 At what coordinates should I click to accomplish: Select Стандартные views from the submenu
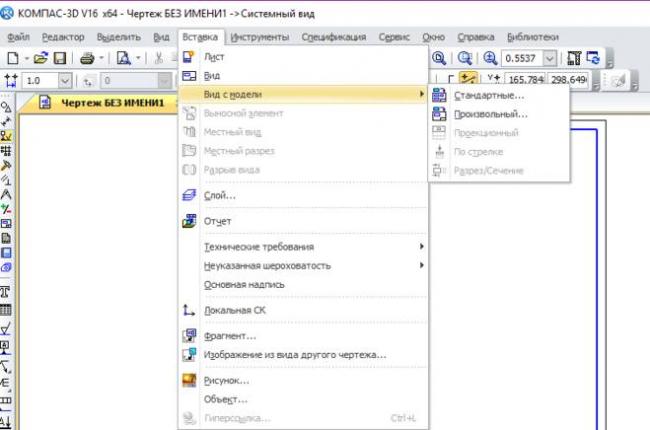tap(488, 95)
